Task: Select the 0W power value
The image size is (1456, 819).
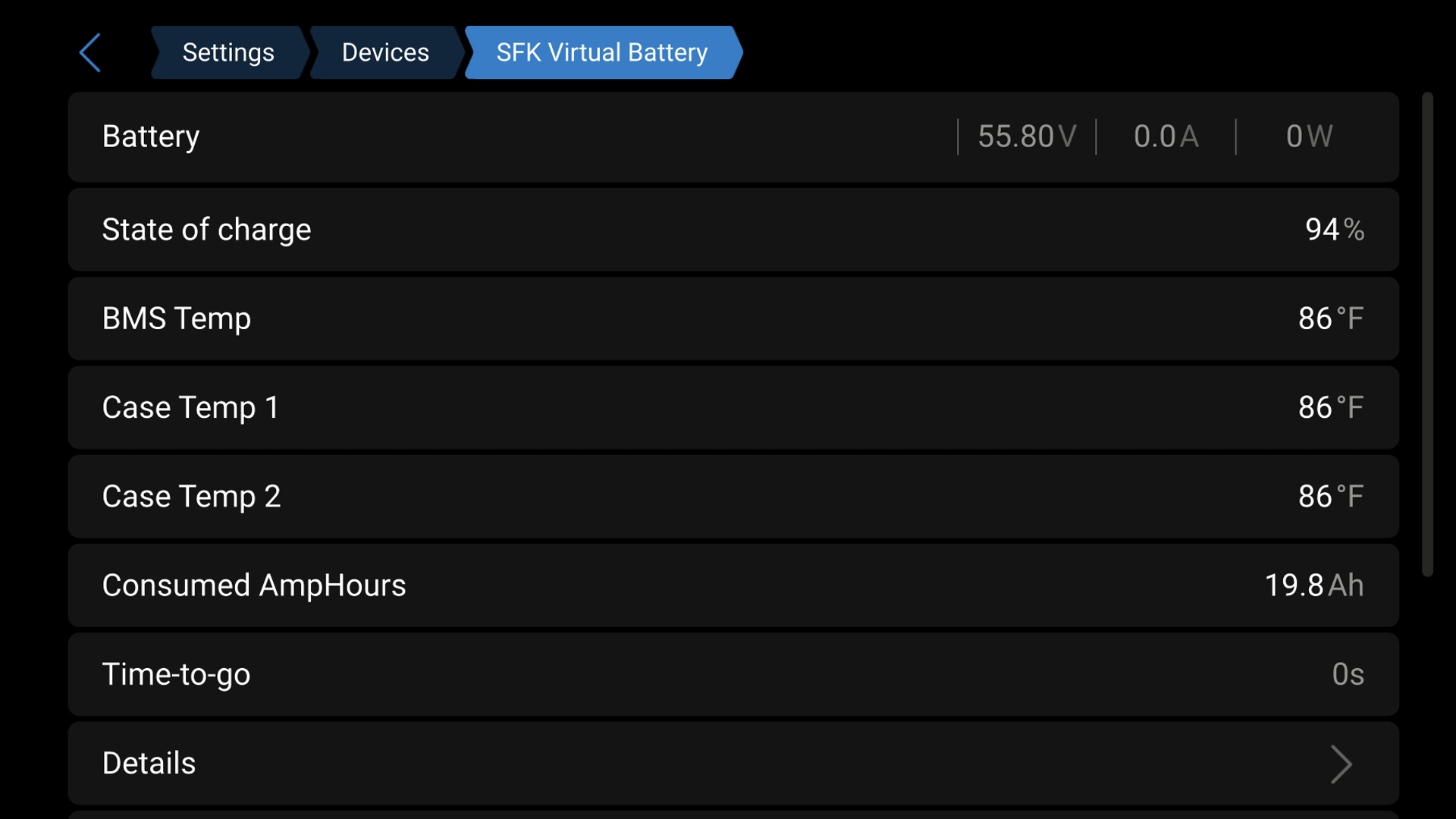Action: pyautogui.click(x=1308, y=136)
